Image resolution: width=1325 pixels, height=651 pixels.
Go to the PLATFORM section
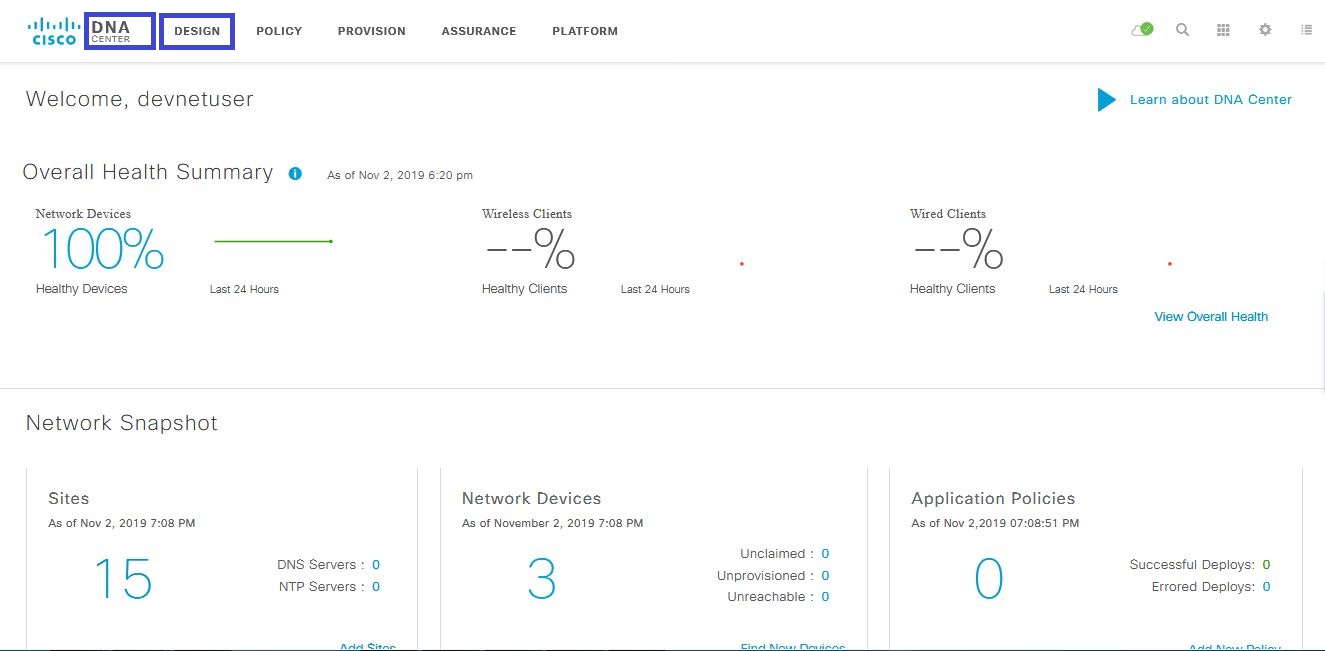(x=584, y=31)
